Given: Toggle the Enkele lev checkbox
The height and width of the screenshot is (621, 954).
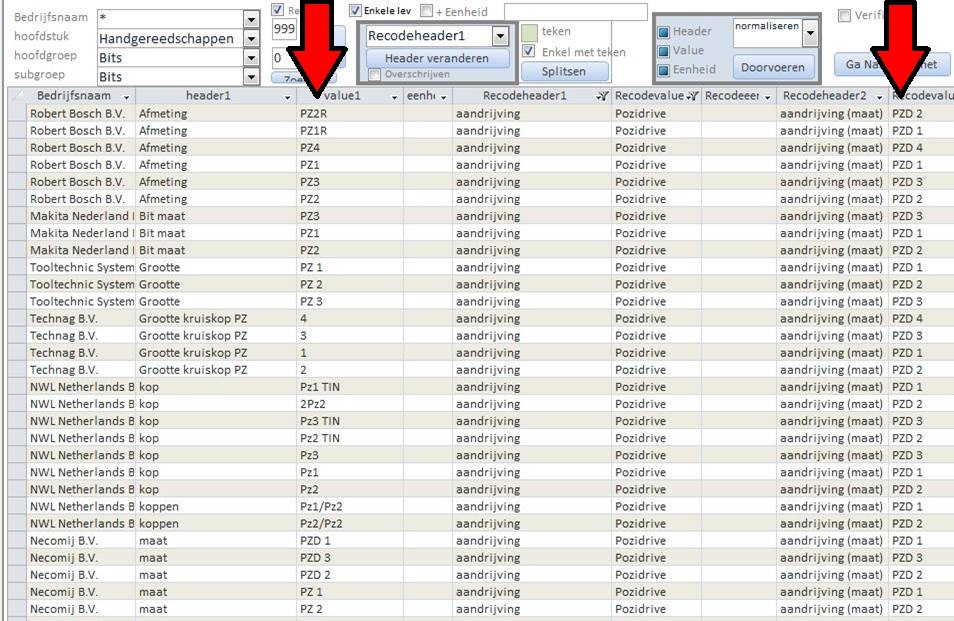Looking at the screenshot, I should [x=356, y=11].
